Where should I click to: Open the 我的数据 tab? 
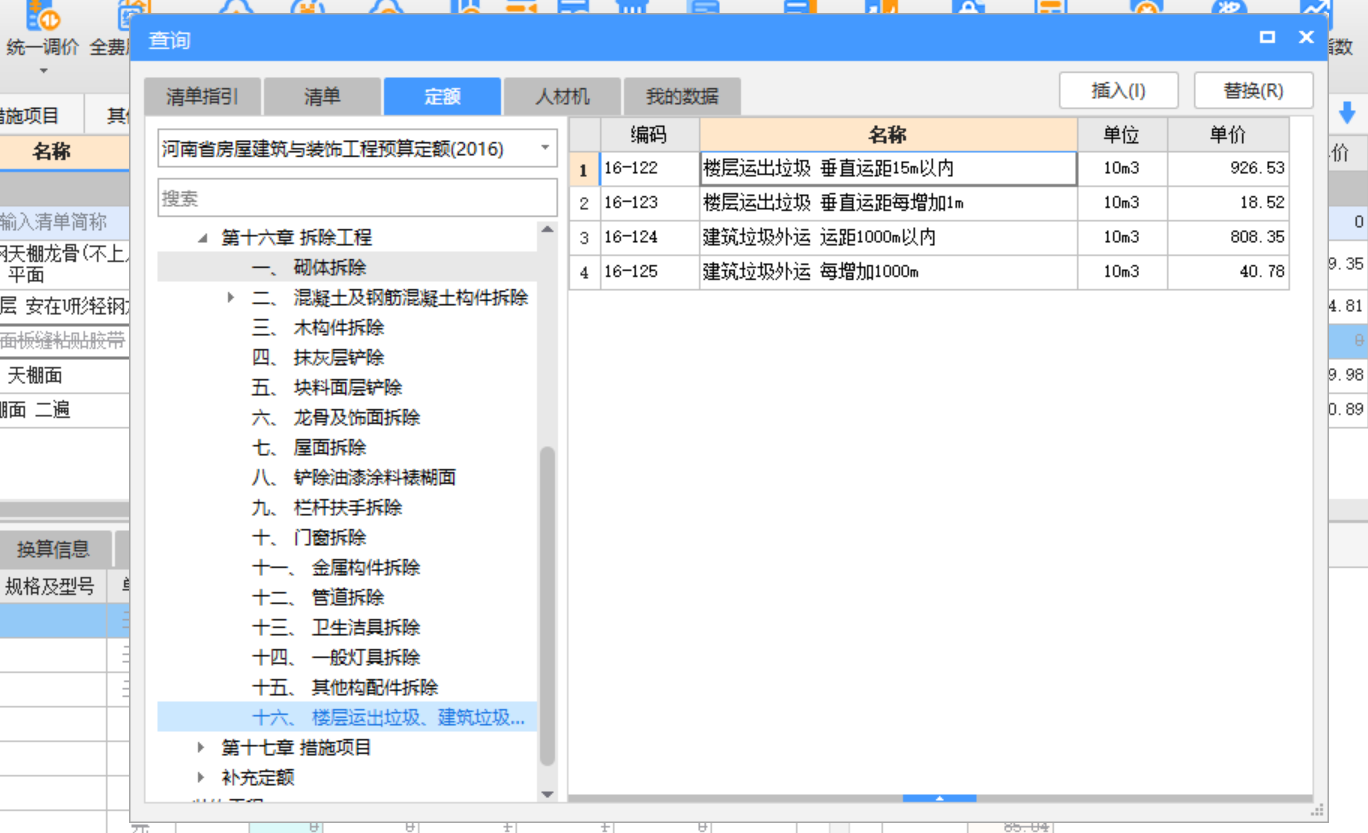click(x=682, y=96)
